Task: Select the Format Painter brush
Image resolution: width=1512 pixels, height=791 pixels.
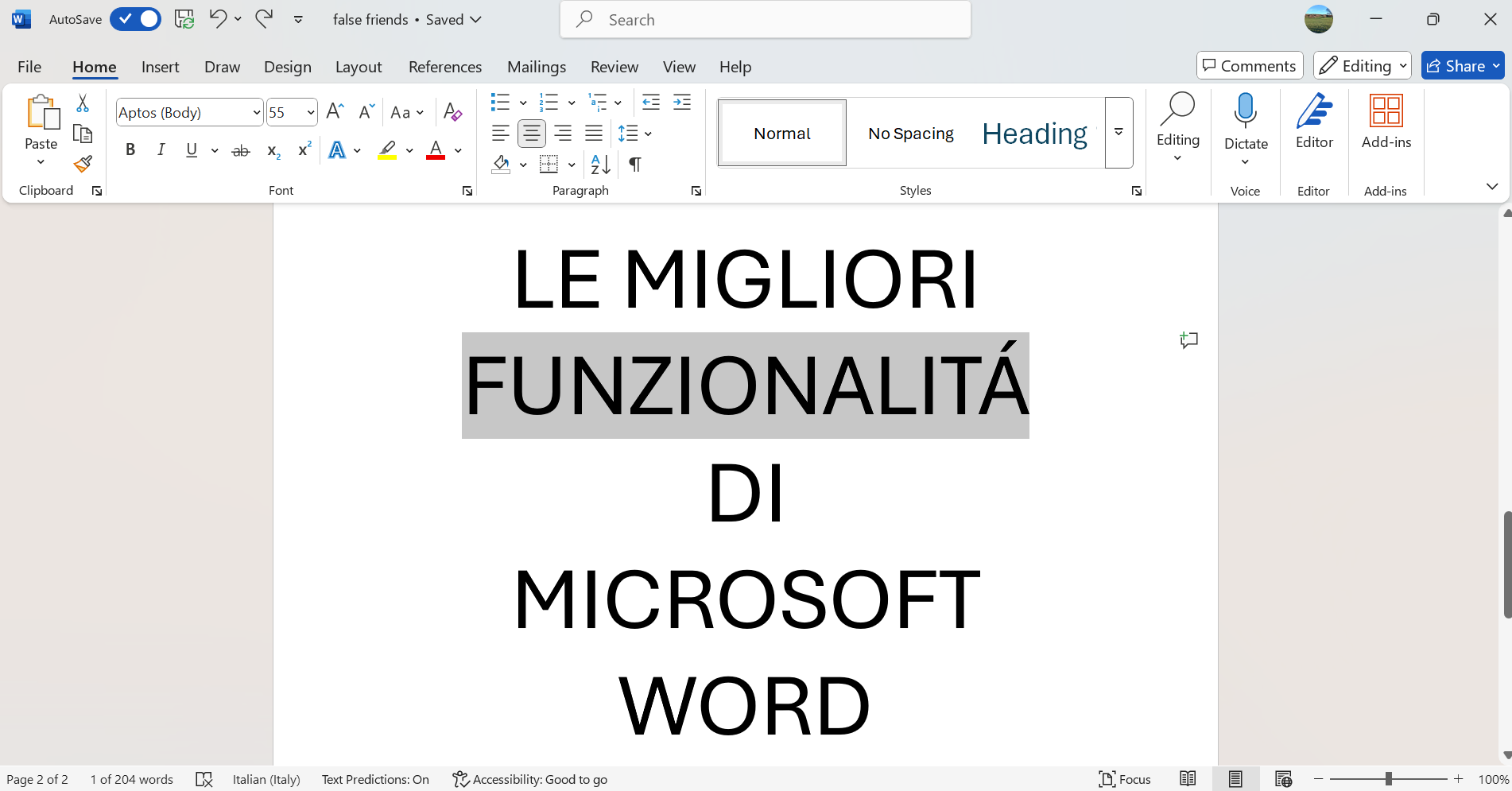Action: (83, 164)
